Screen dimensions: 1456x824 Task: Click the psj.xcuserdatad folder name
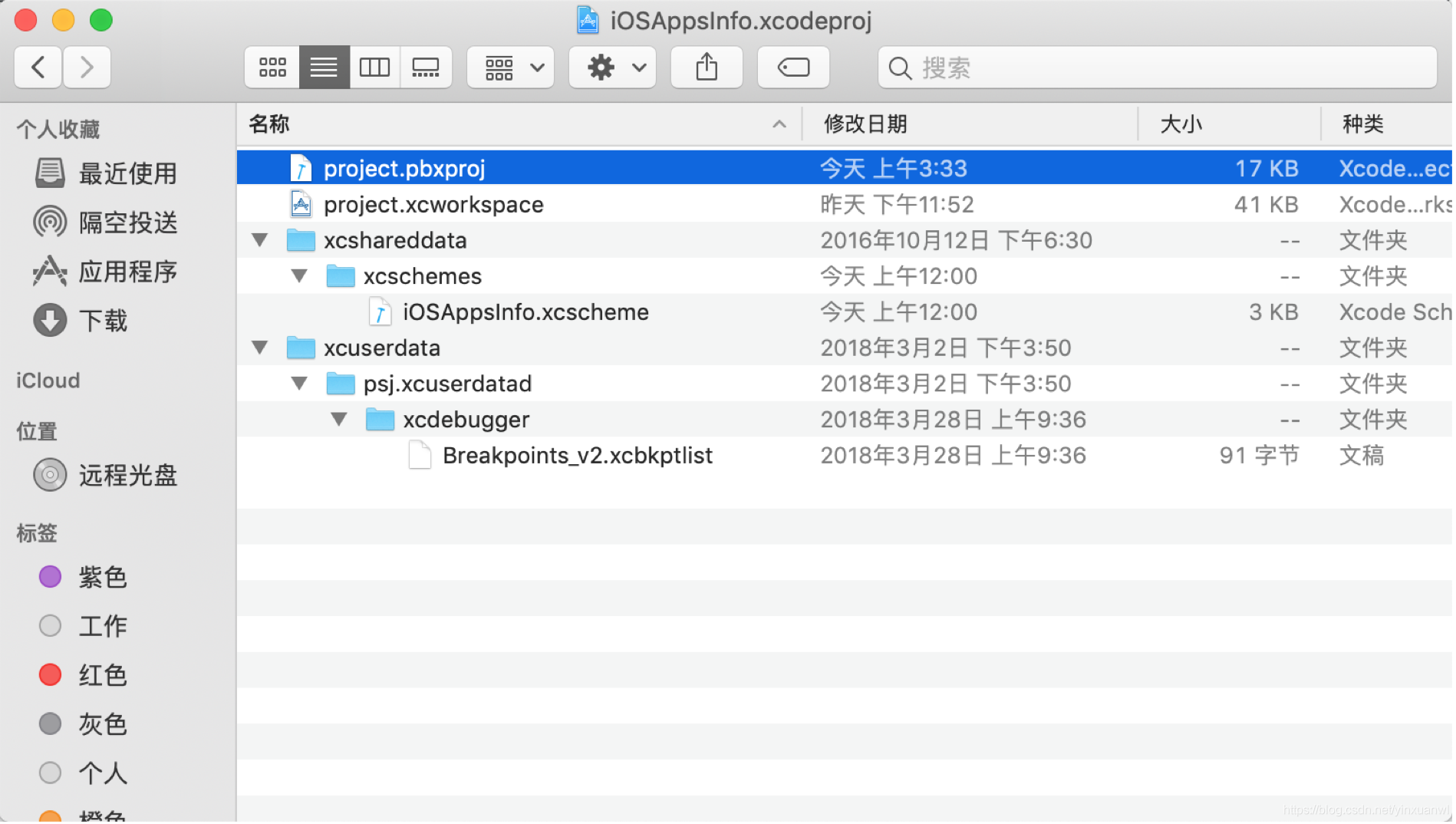pos(447,384)
